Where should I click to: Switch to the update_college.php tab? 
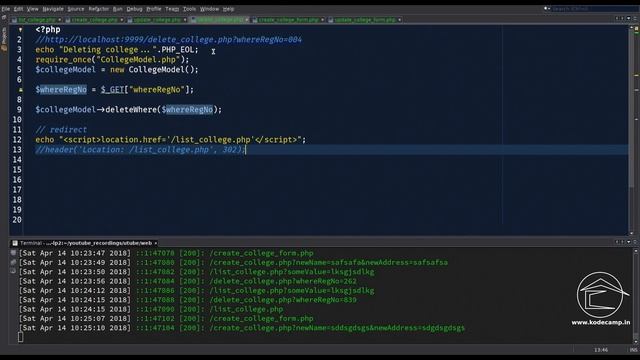pyautogui.click(x=157, y=20)
